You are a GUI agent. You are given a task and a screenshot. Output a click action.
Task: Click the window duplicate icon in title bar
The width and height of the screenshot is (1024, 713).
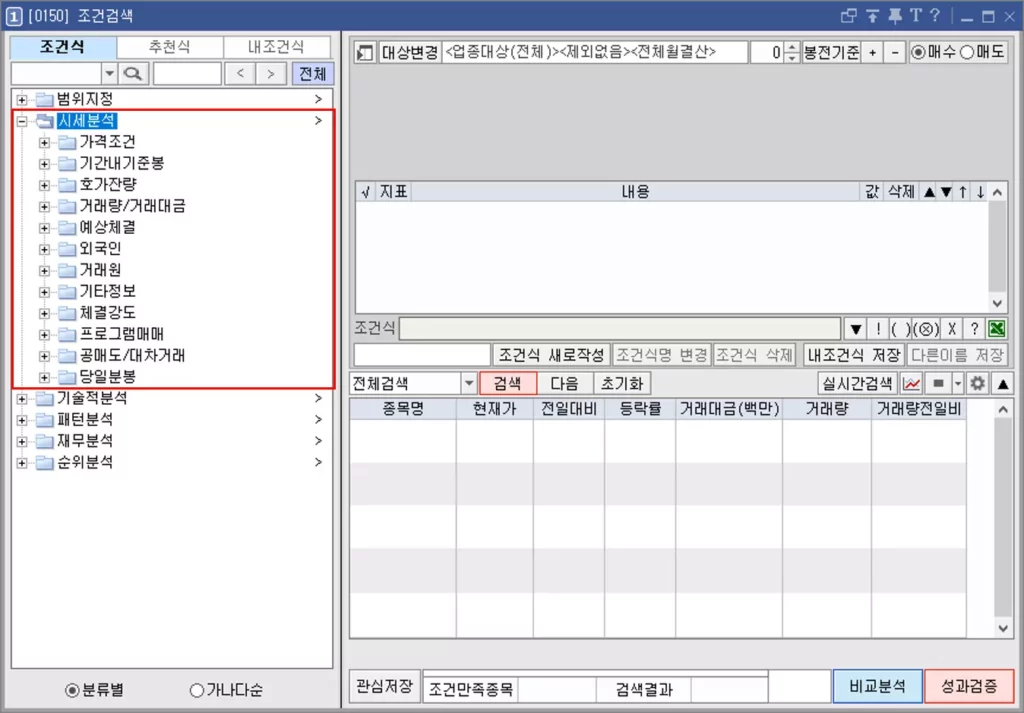click(x=848, y=16)
